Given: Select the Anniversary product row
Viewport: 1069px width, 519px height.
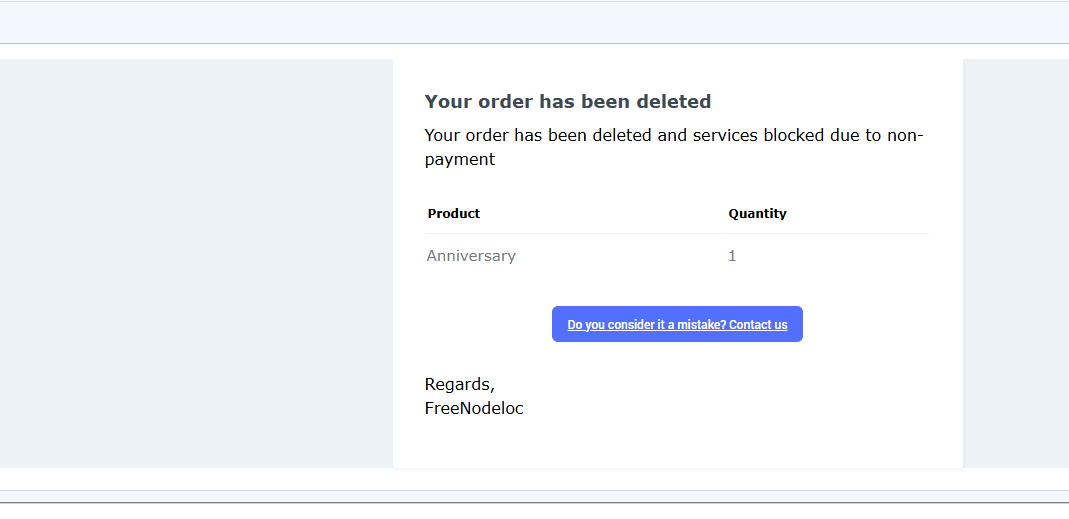Looking at the screenshot, I should click(678, 256).
